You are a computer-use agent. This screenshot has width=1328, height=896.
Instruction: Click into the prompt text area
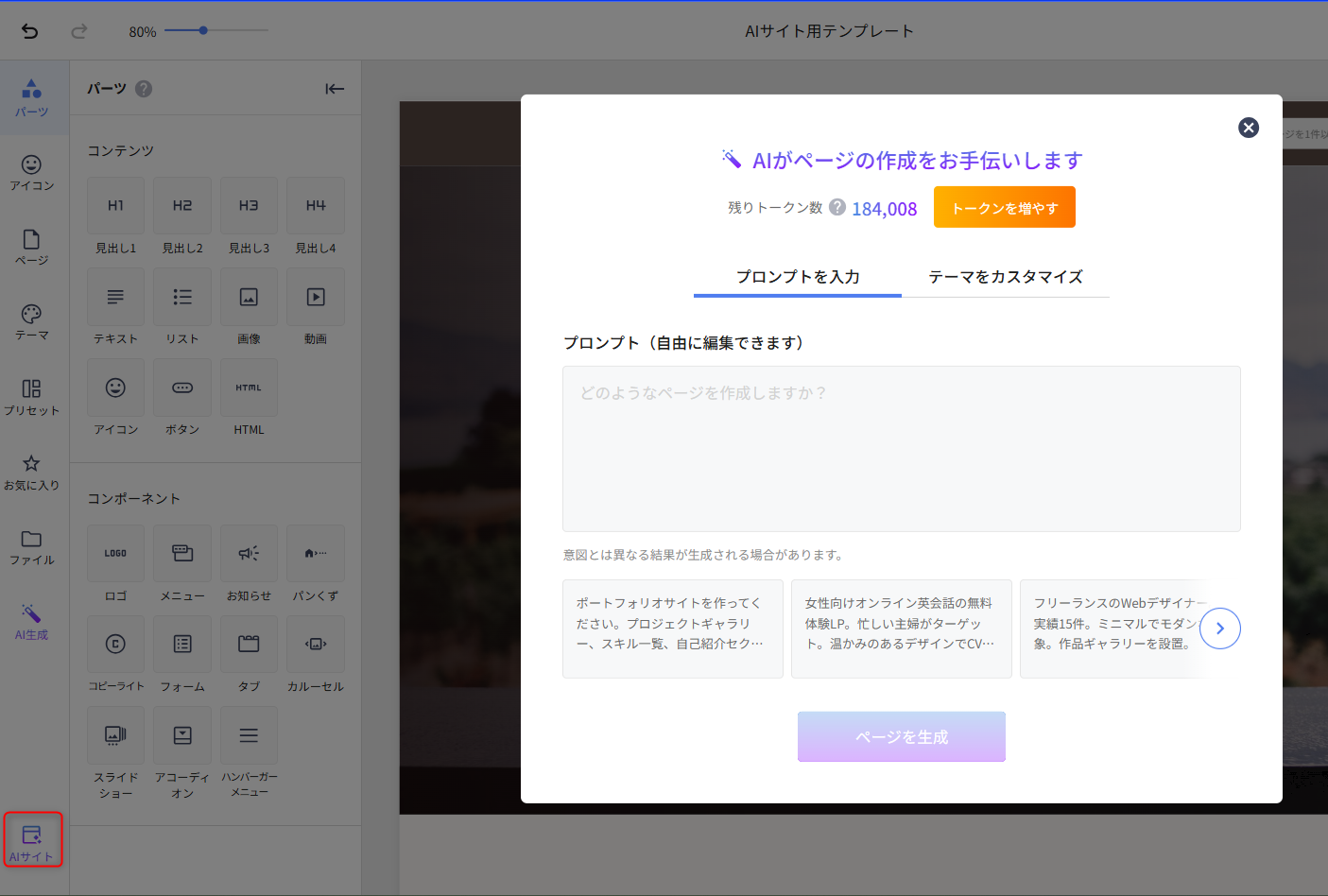(x=901, y=449)
